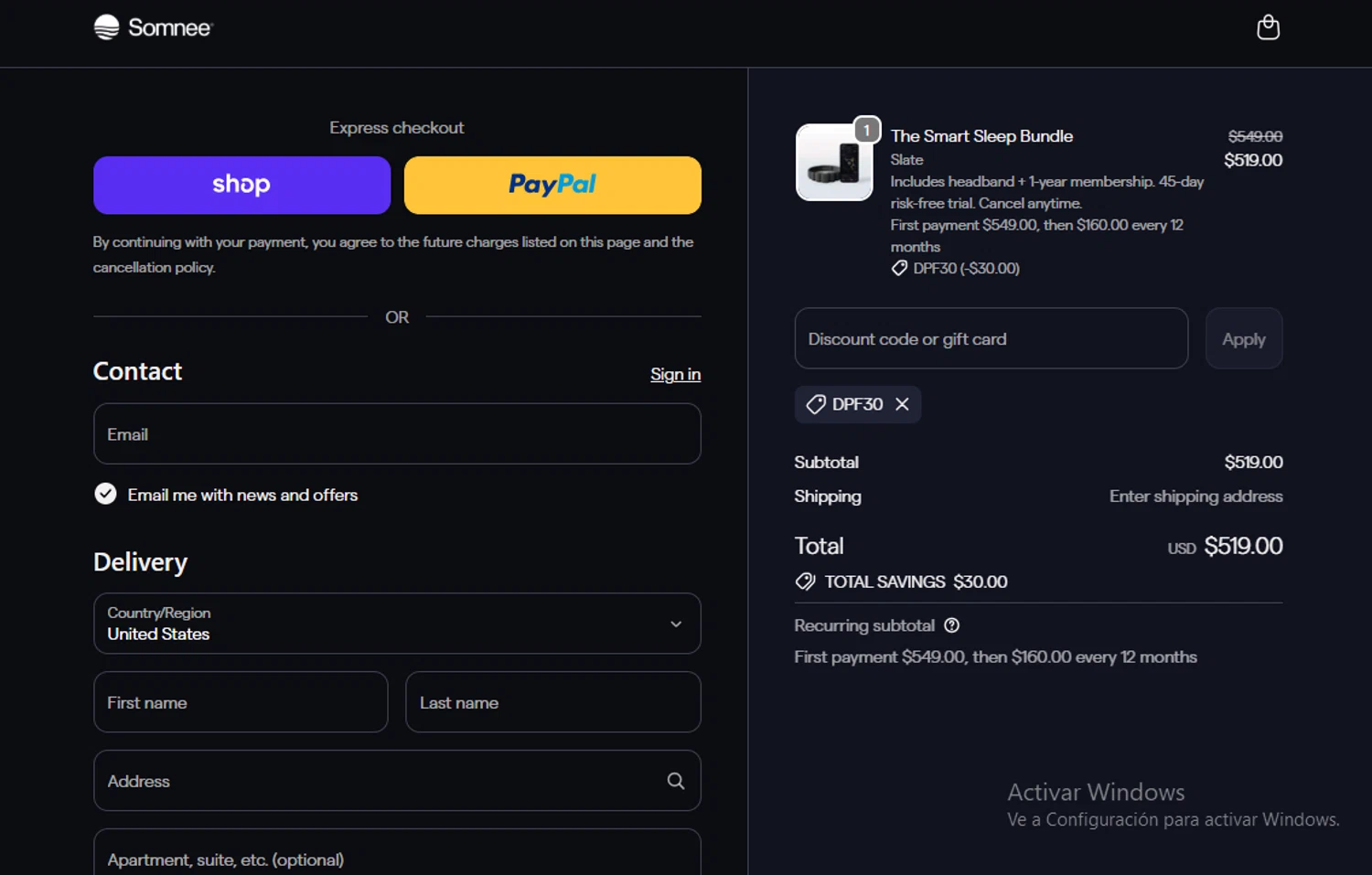Focus the Apartment, suite optional field
The height and width of the screenshot is (875, 1372).
[x=397, y=852]
